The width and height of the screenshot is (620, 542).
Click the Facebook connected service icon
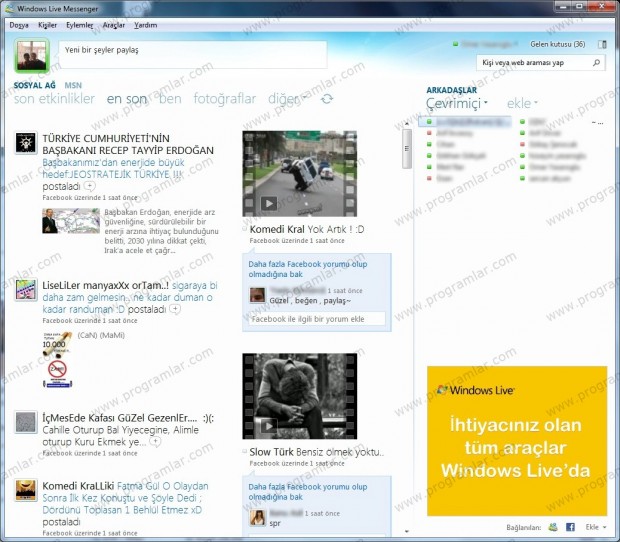point(570,527)
